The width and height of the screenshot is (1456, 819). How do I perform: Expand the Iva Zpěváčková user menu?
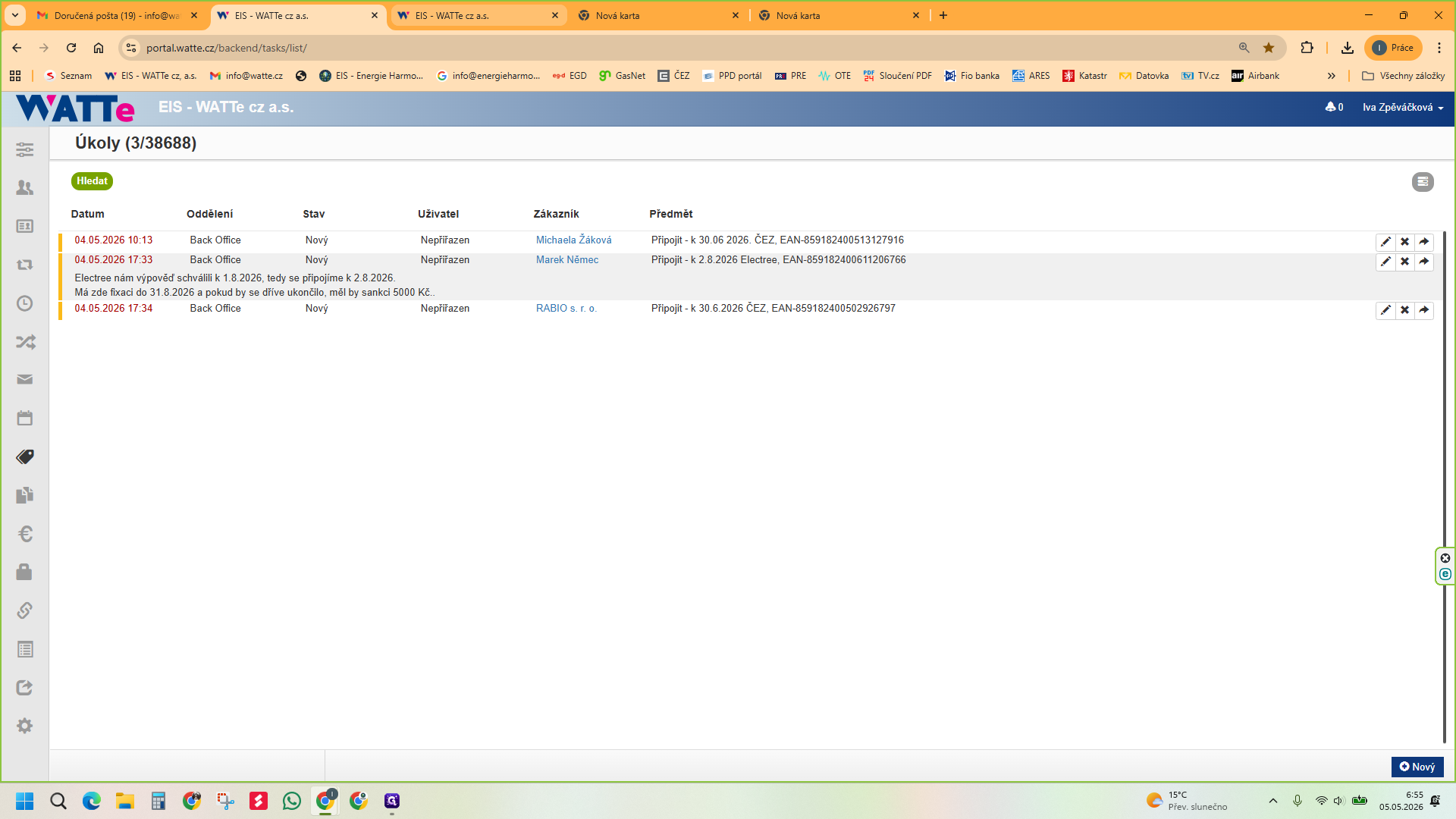coord(1403,108)
